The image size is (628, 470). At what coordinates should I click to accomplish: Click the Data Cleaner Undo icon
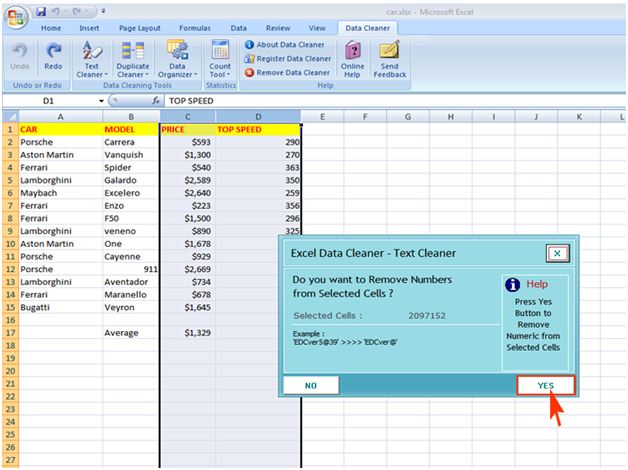20,56
